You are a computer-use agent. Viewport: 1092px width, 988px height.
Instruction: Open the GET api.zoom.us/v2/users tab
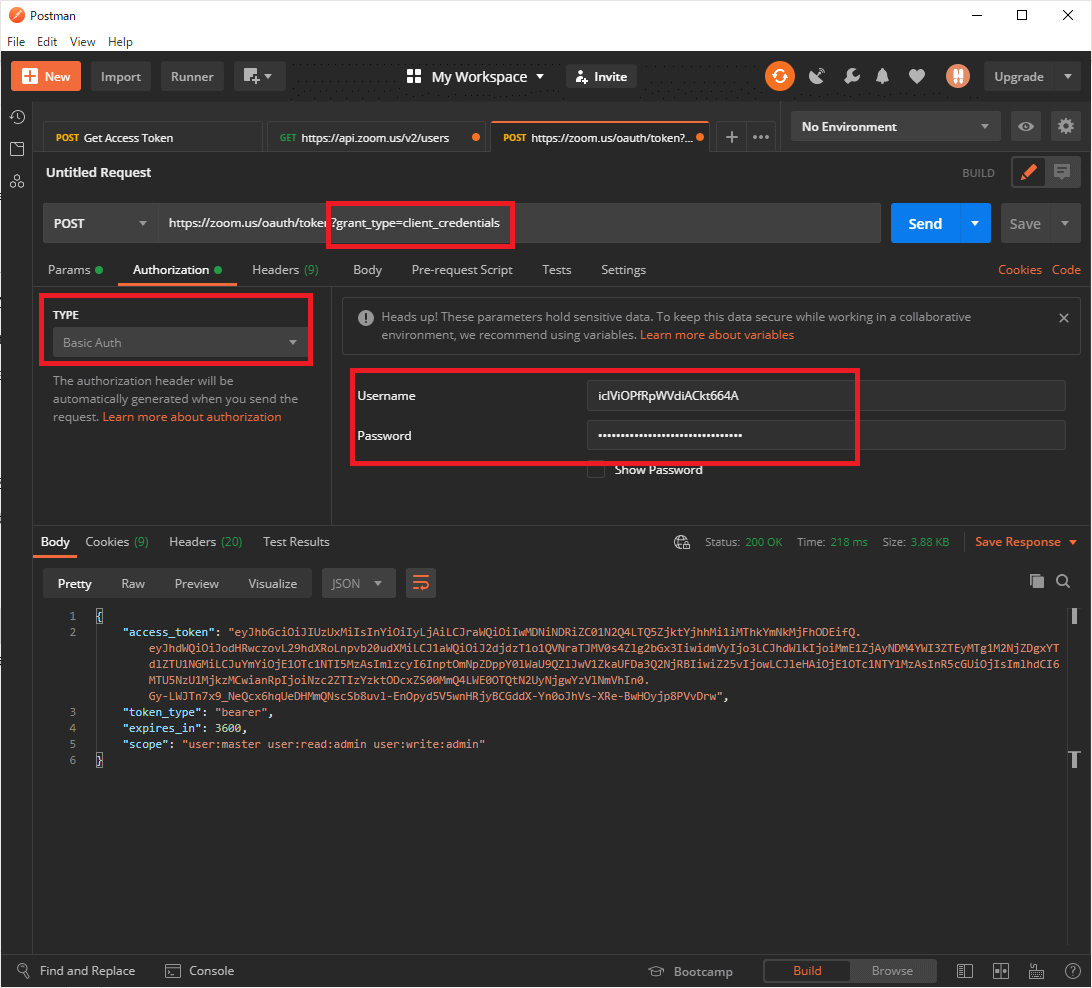coord(376,137)
